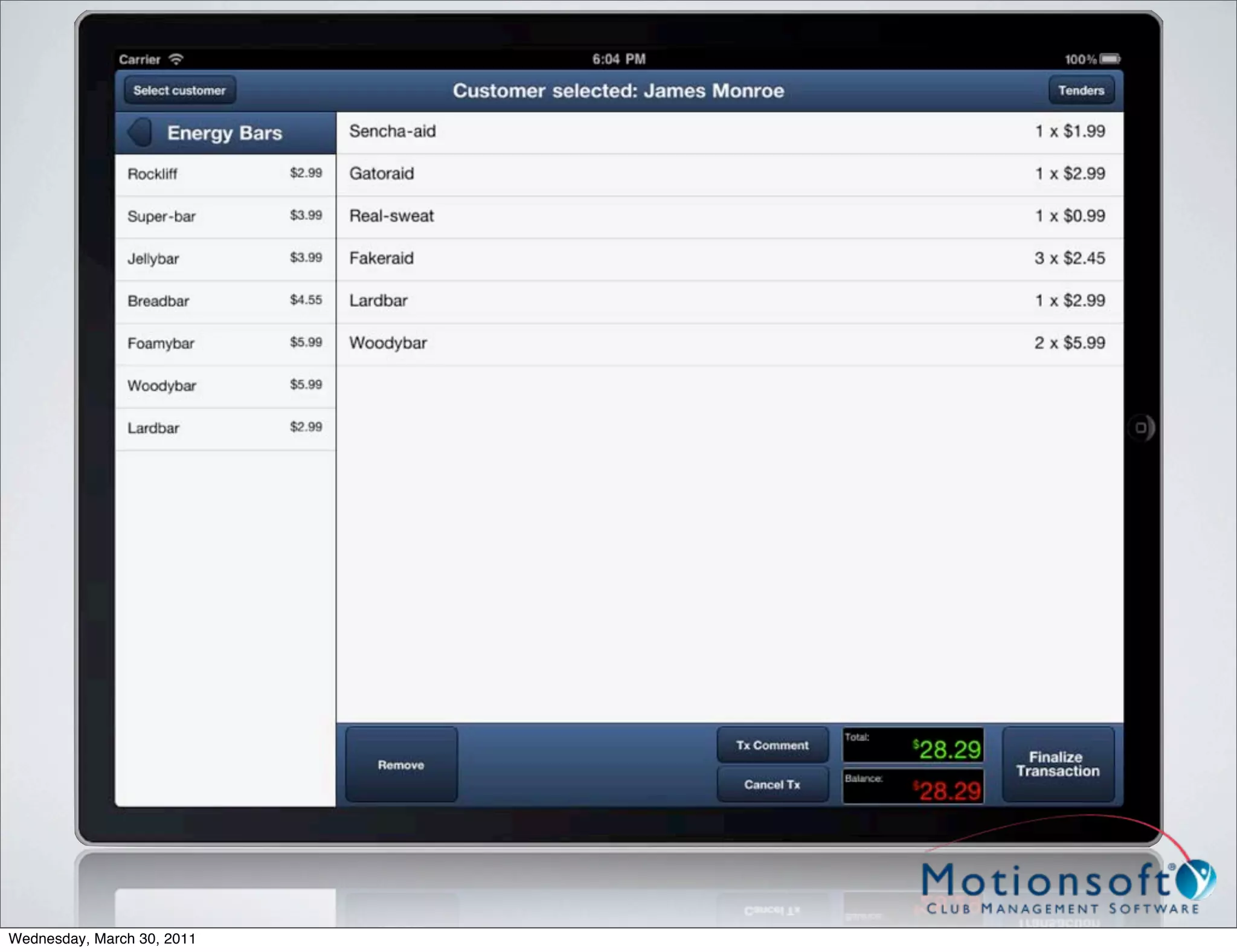
Task: Tap the Wi-Fi signal icon
Action: click(x=176, y=59)
